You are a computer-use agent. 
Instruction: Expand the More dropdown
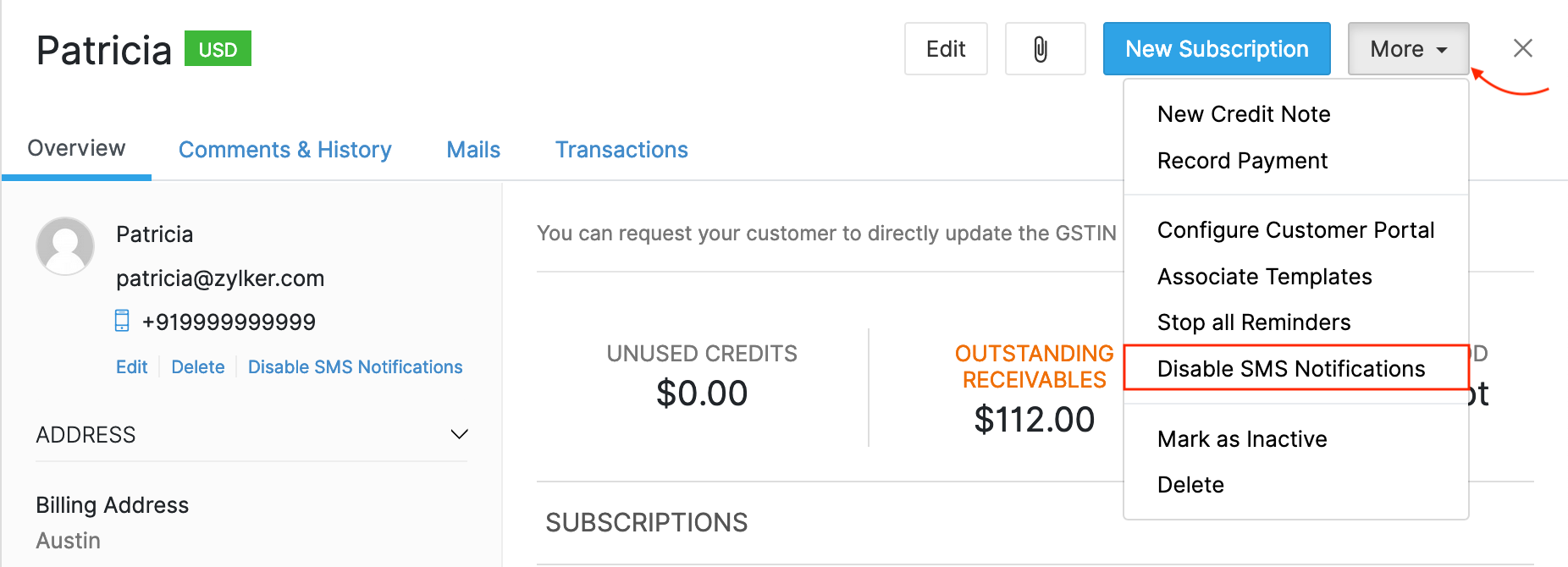pyautogui.click(x=1406, y=48)
